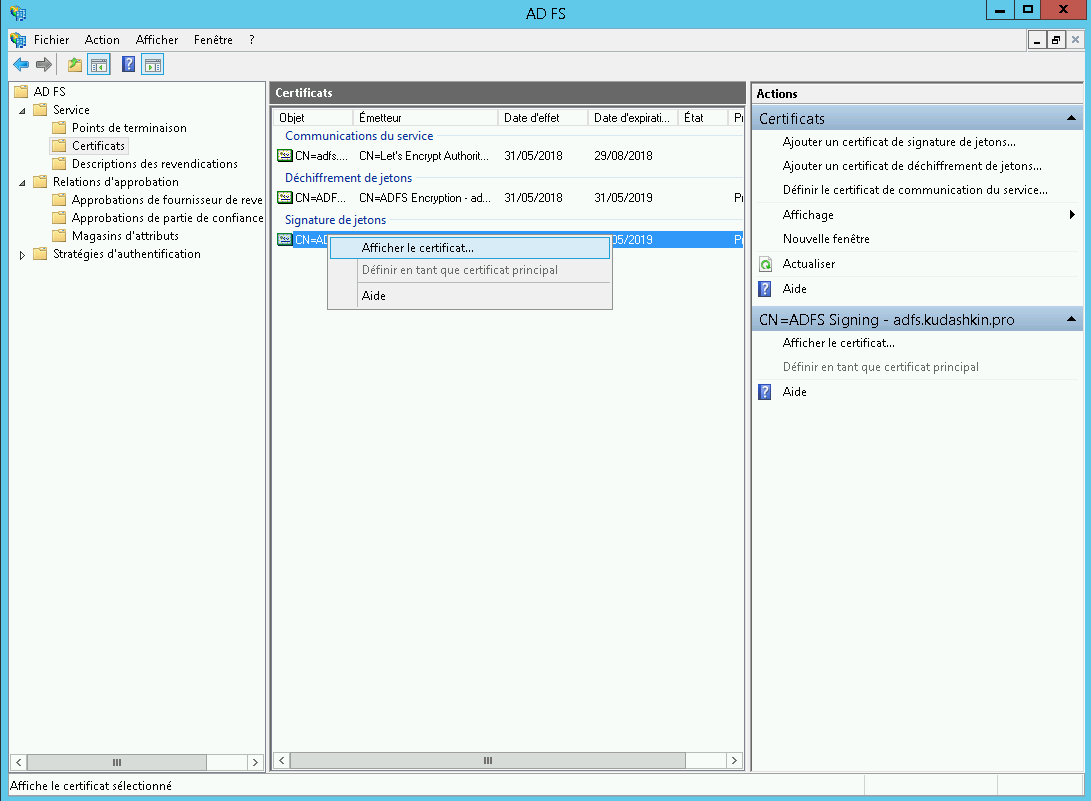Click Approbations de fournisseur folder icon
Screen dimensions: 1091x801
click(59, 200)
